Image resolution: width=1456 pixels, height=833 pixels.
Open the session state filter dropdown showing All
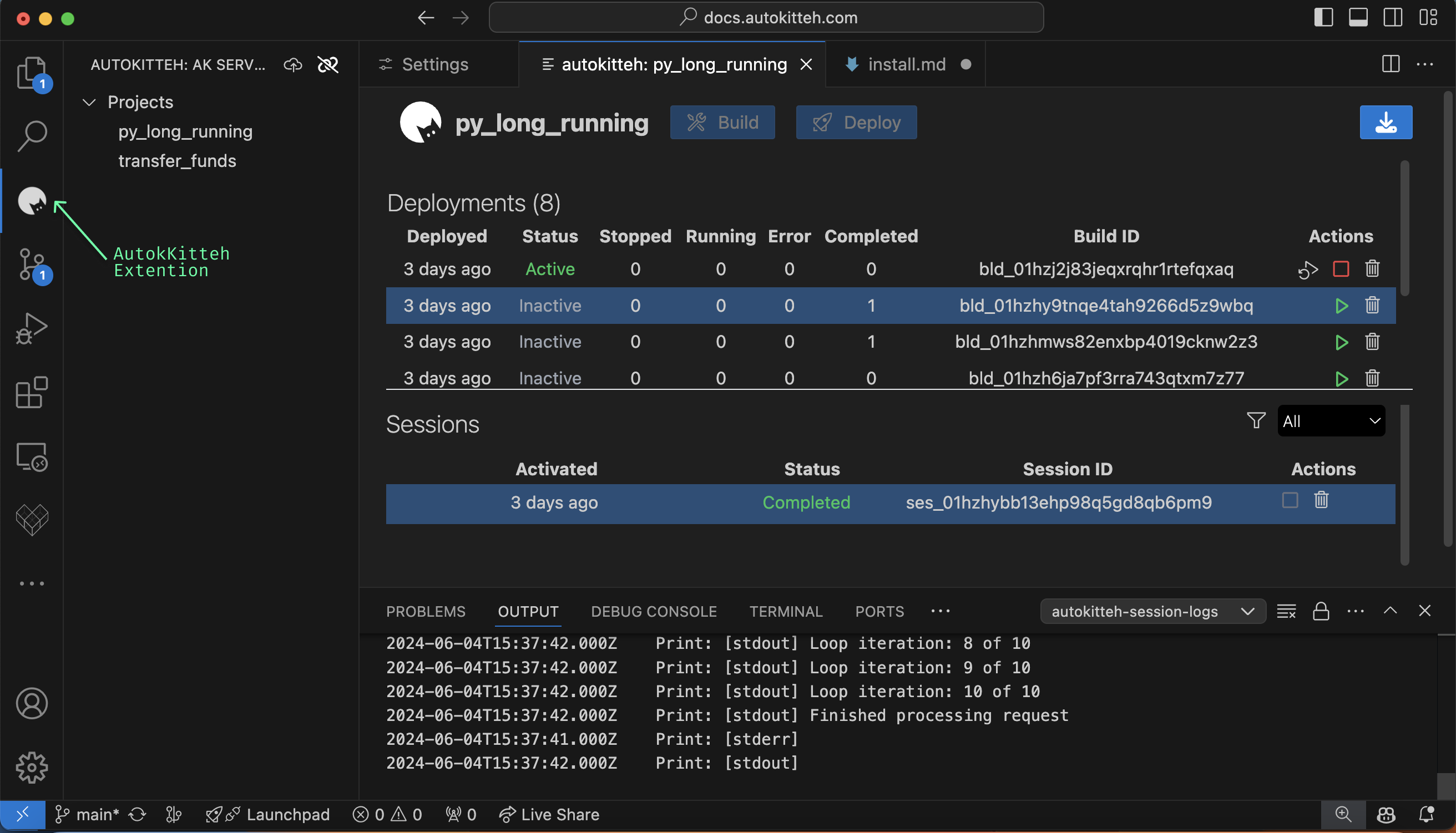(x=1331, y=421)
